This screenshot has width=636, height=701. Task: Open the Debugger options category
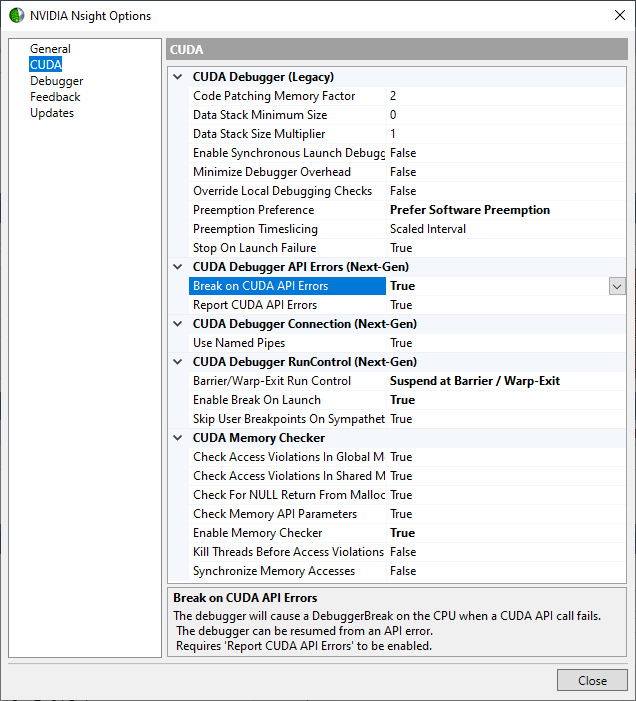[56, 81]
